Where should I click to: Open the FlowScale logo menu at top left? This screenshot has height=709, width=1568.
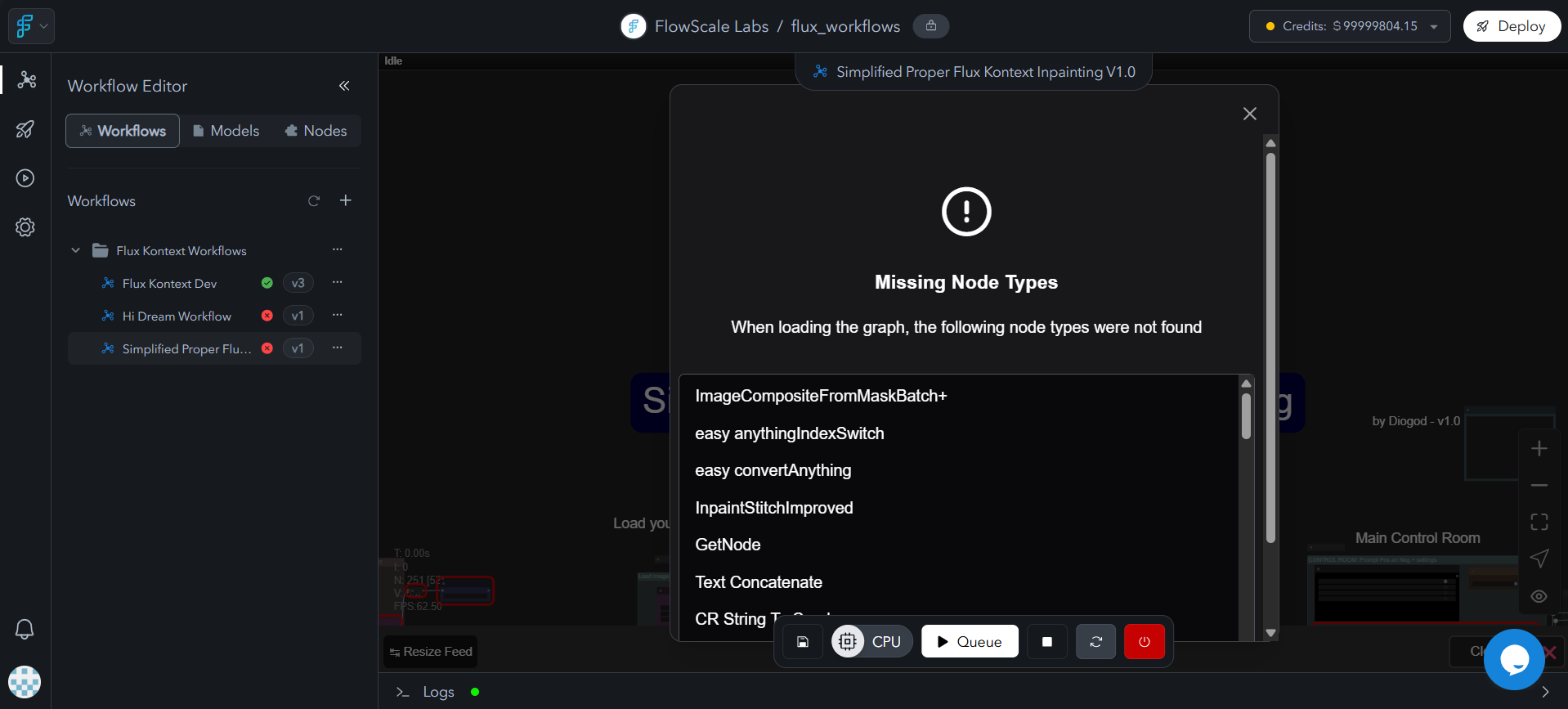click(x=31, y=26)
